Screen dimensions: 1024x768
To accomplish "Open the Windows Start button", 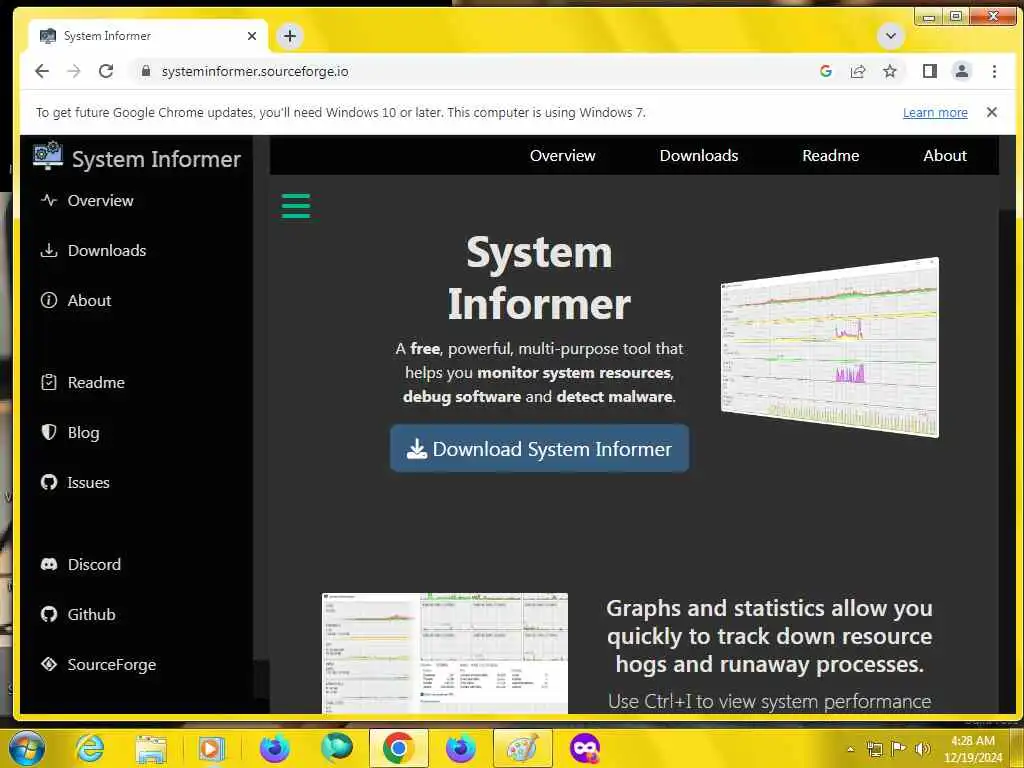I will (26, 748).
